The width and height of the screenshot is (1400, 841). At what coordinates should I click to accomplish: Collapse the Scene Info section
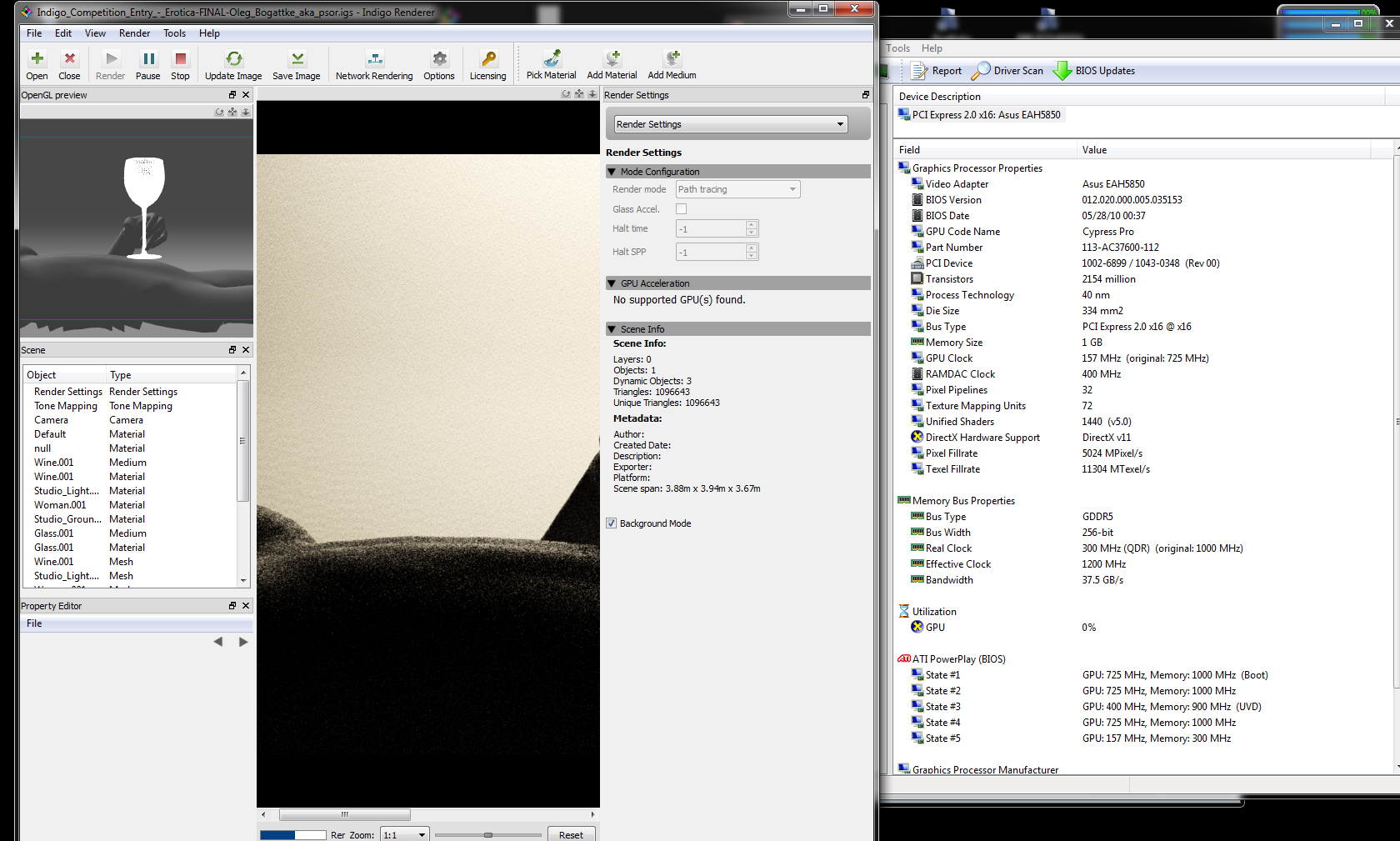[612, 329]
